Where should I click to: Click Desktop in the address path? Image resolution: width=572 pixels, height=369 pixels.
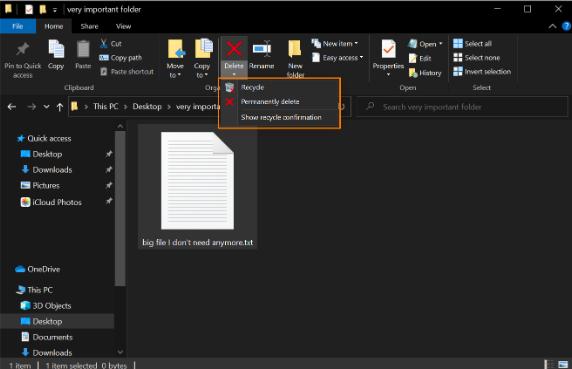click(147, 106)
